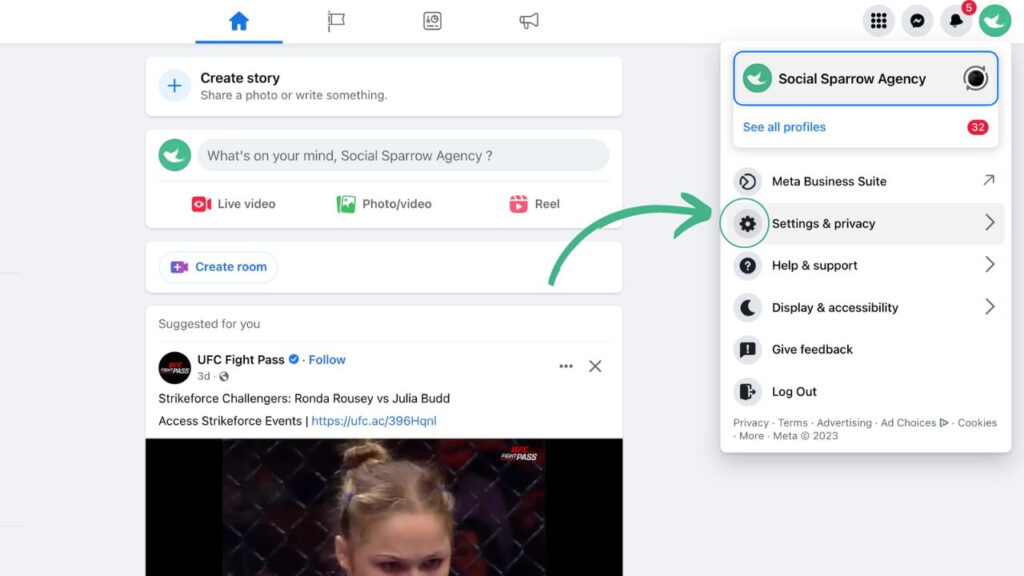Click the account avatar in top bar
This screenshot has width=1024, height=576.
pos(995,21)
